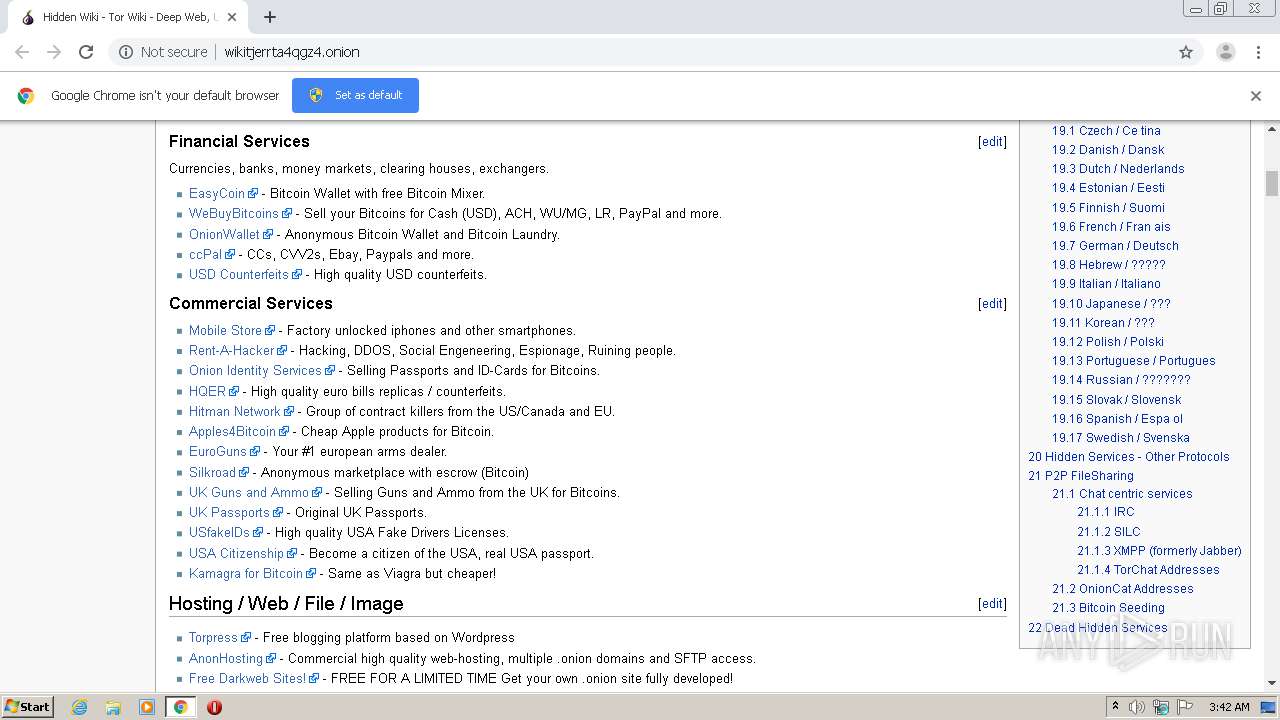Viewport: 1280px width, 720px height.
Task: Jump to 19.1 Czech contents entry
Action: (1106, 131)
